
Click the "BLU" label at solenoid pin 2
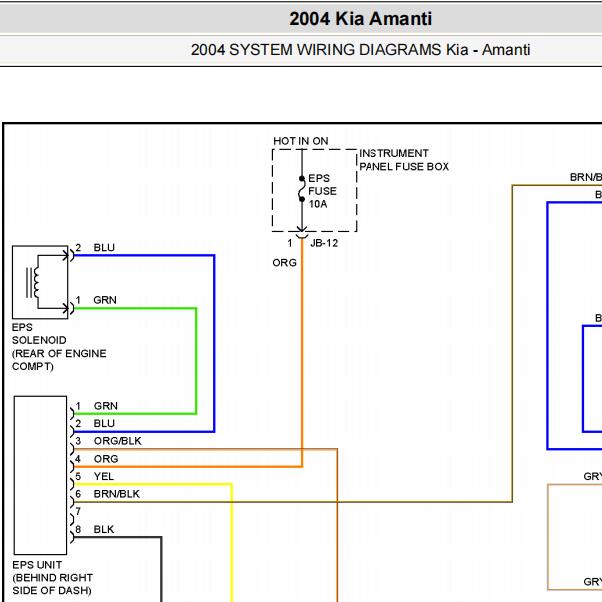pos(104,248)
